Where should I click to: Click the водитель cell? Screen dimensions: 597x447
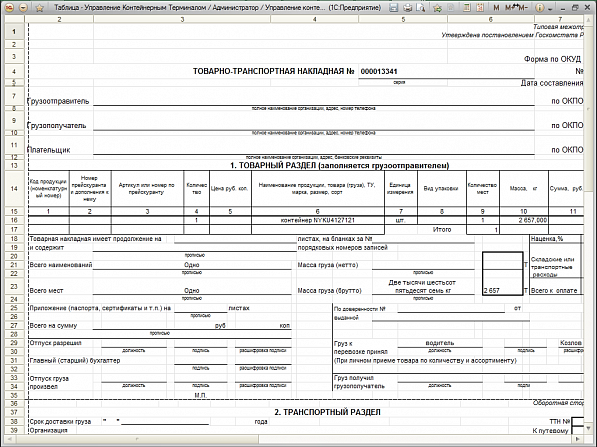pos(440,343)
